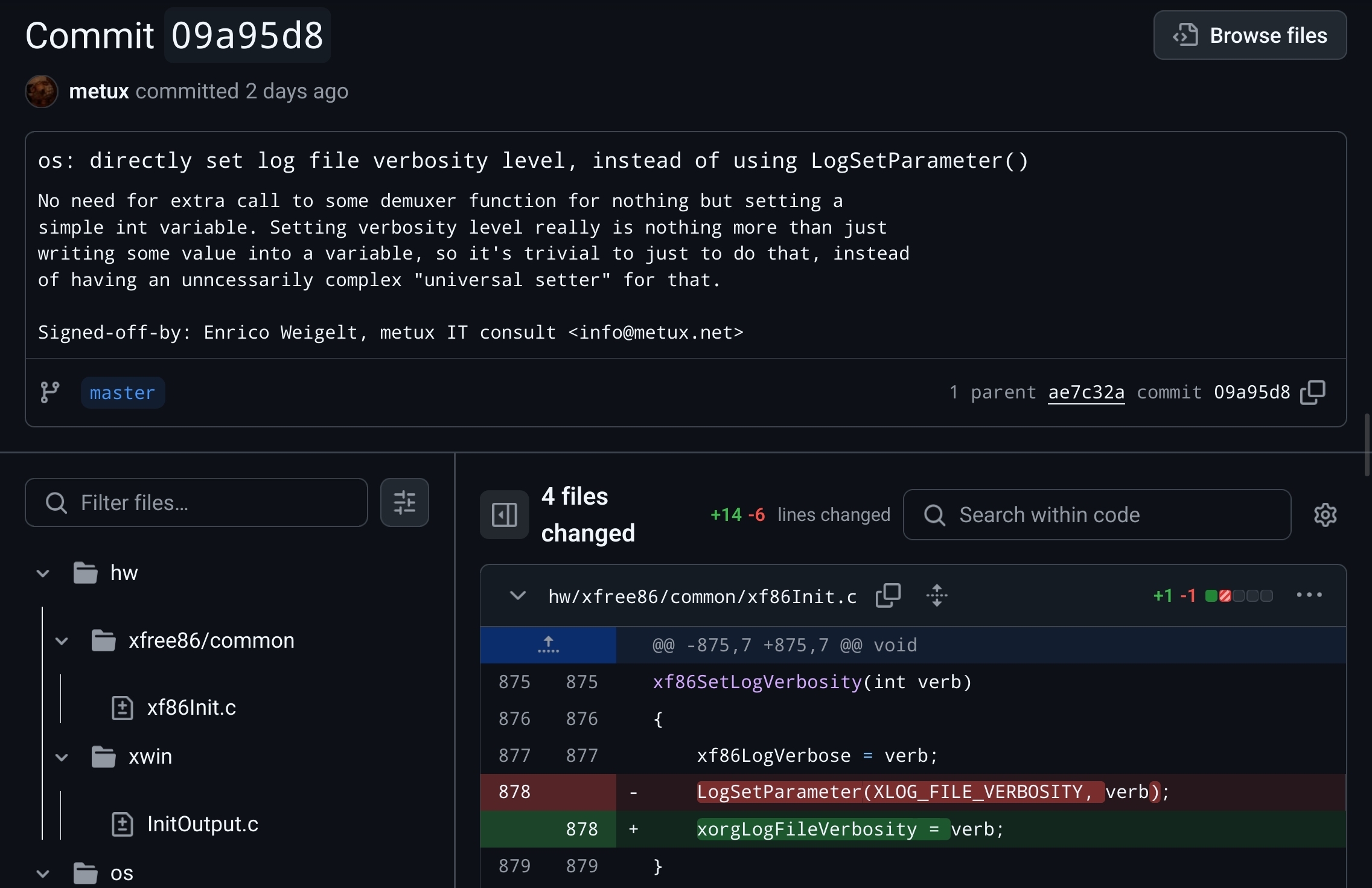Click the '4 files changed' heading
The height and width of the screenshot is (888, 1372).
pyautogui.click(x=588, y=514)
